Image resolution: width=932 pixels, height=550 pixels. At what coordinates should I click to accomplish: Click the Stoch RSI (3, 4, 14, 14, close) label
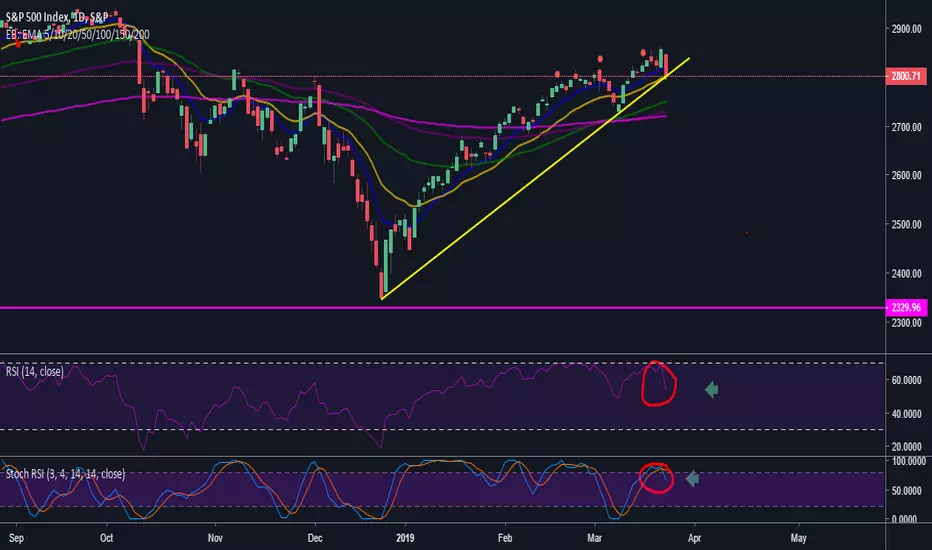(x=65, y=474)
